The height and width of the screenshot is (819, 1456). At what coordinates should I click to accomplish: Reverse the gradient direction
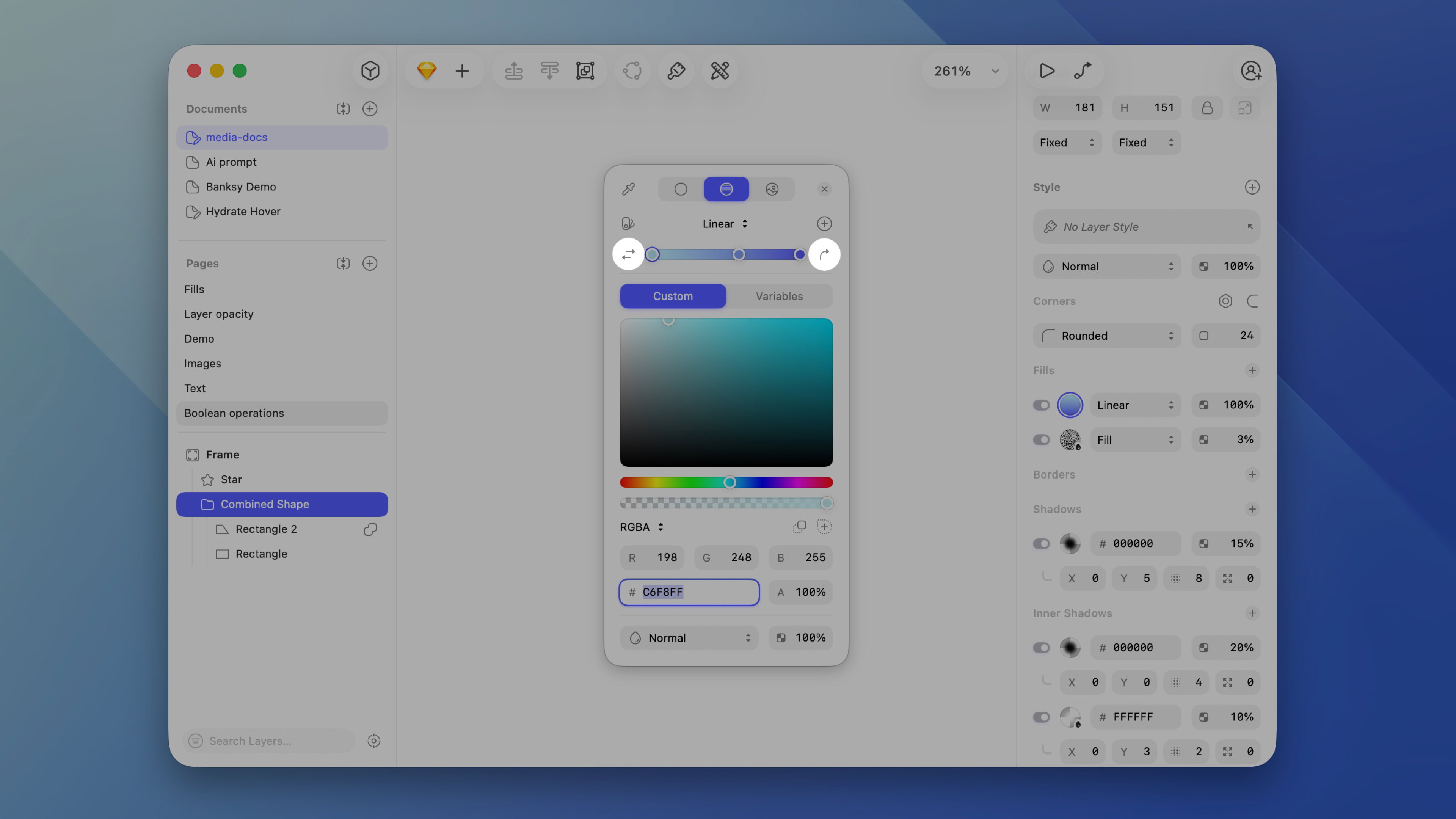click(x=628, y=254)
